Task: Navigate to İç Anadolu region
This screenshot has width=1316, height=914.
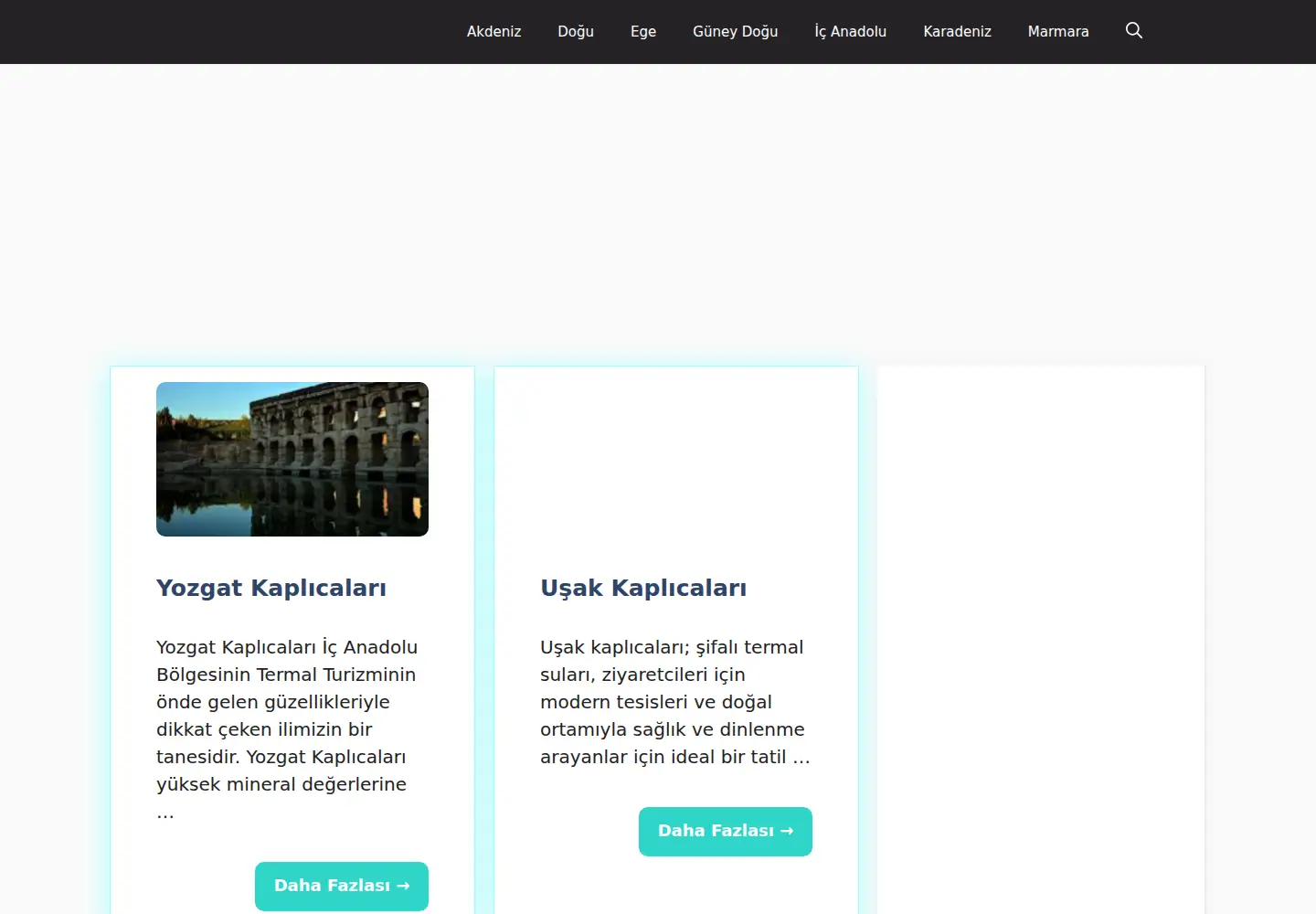Action: [851, 31]
